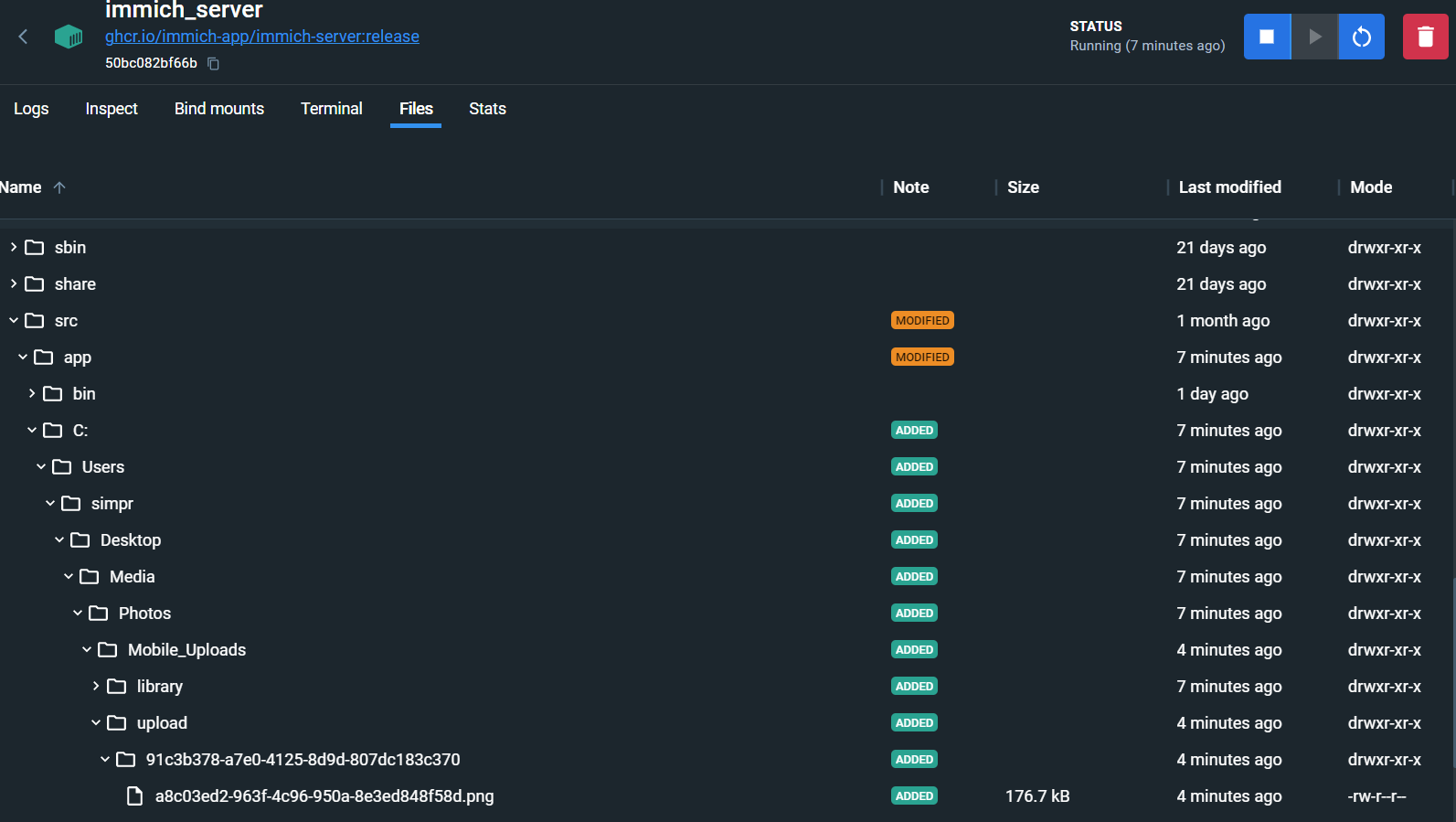The image size is (1456, 822).
Task: Collapse the src folder
Action: tap(14, 320)
